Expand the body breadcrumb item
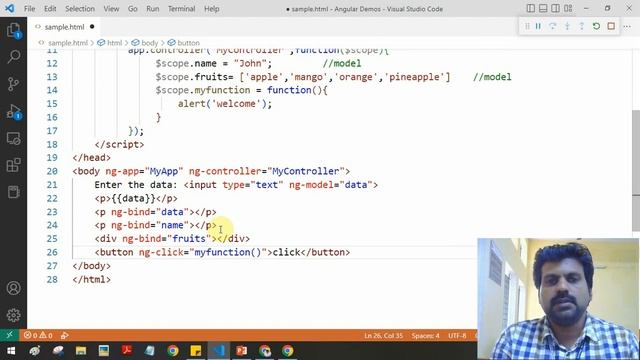The image size is (640, 360). (149, 43)
